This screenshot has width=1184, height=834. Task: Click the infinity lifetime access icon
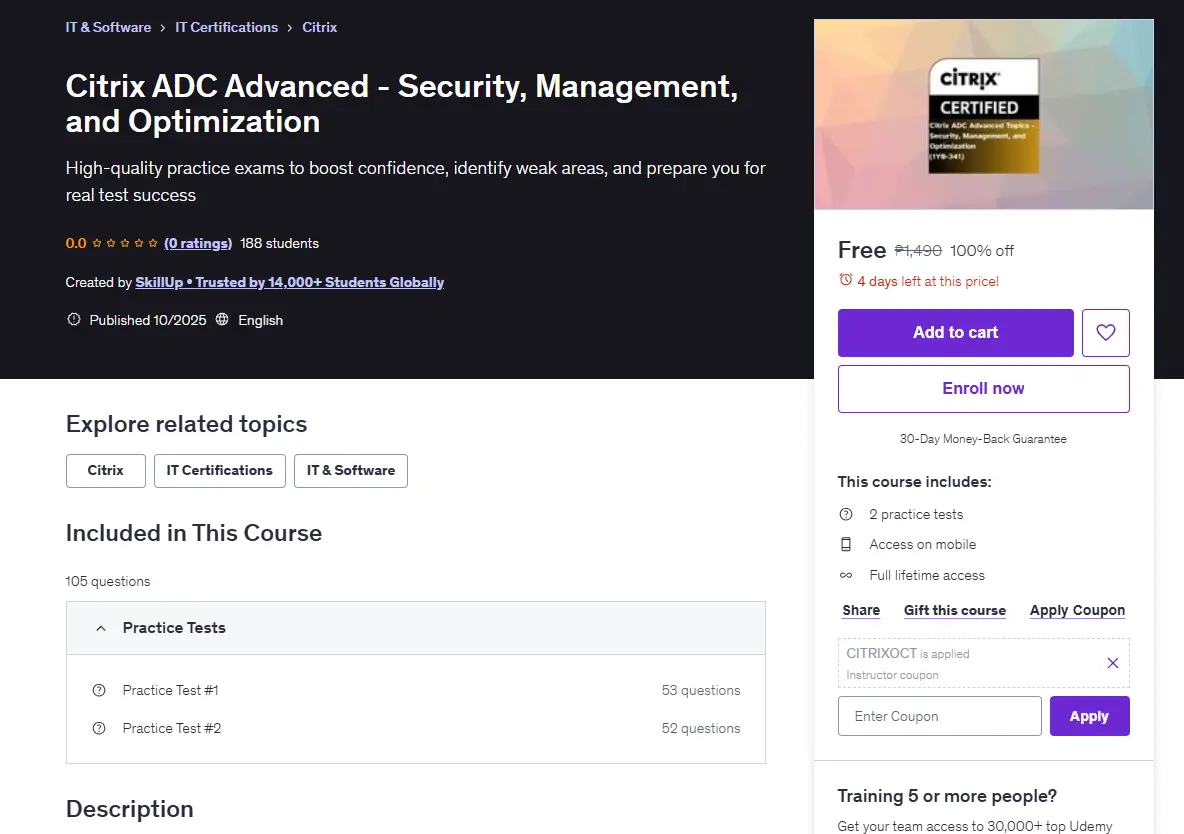tap(846, 576)
